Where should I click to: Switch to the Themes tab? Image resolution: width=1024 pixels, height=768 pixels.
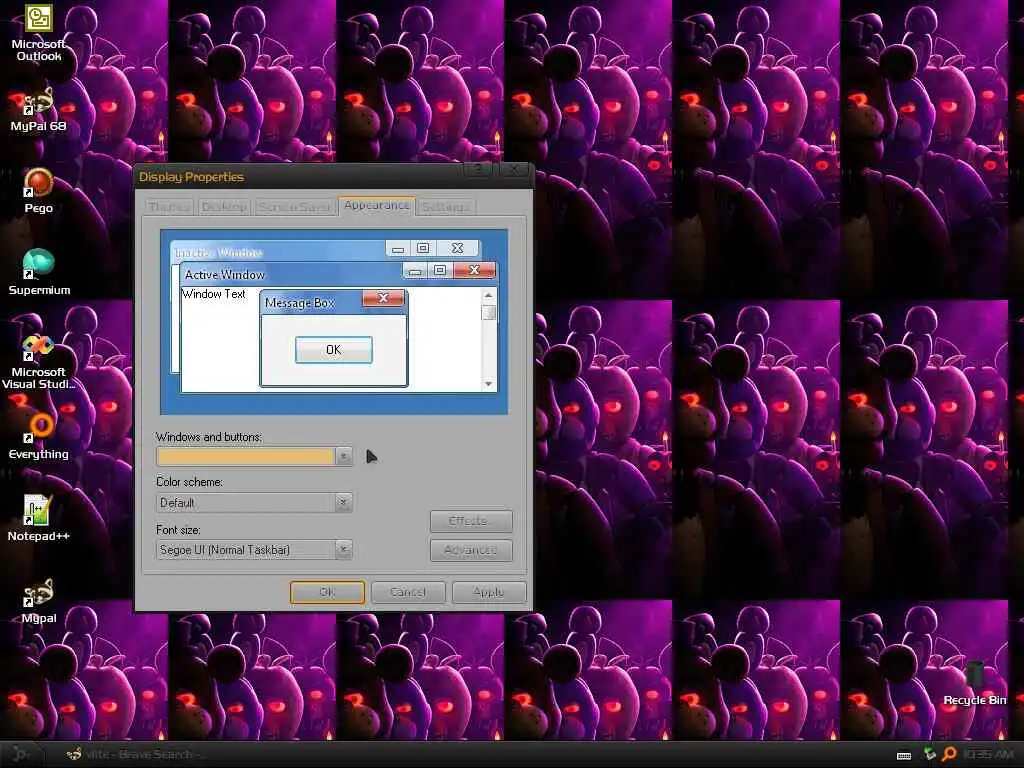[169, 206]
